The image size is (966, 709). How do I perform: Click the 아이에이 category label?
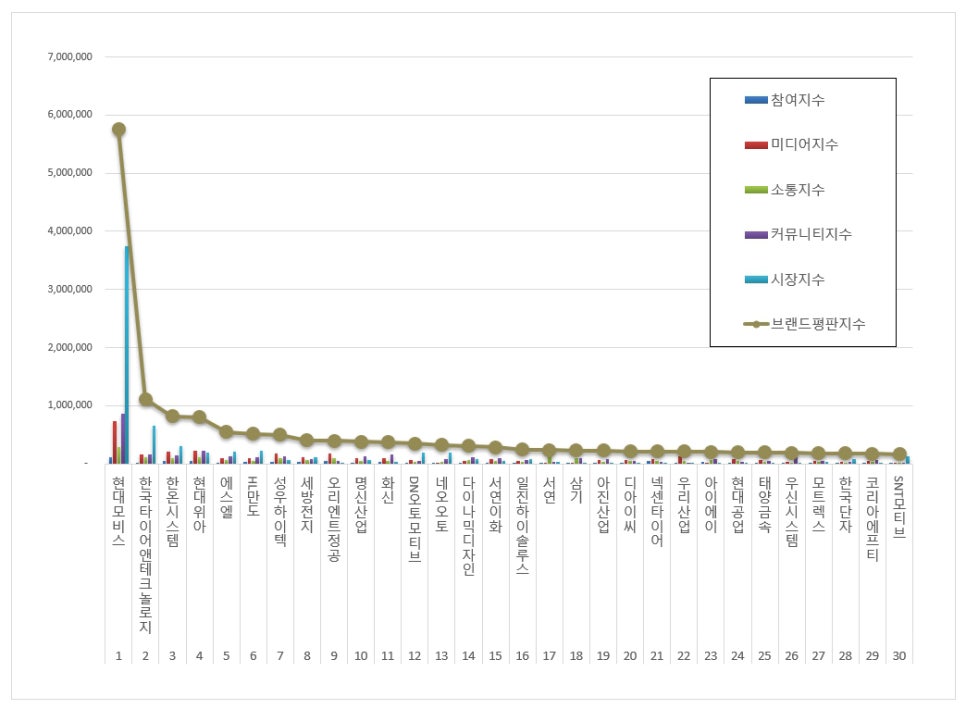710,504
